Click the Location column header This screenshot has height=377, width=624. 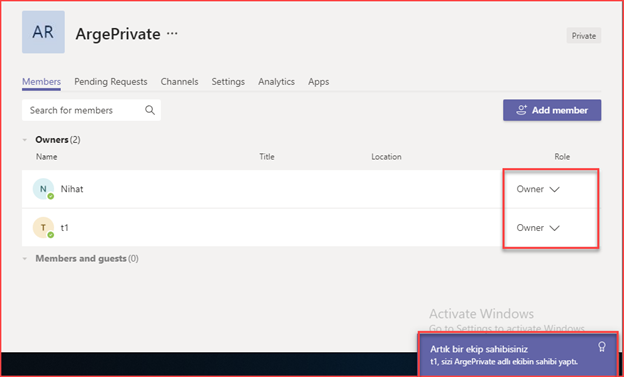(x=386, y=157)
